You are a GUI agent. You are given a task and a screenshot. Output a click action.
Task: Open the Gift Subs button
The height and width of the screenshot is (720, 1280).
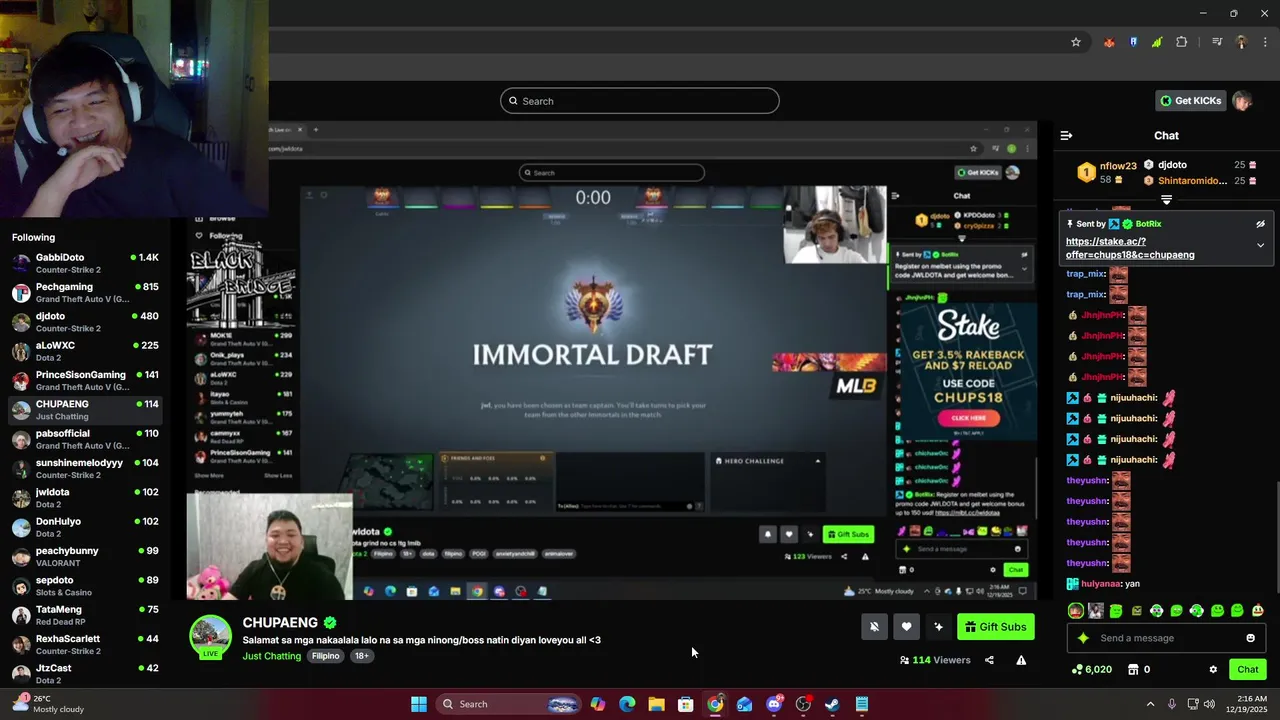(995, 627)
